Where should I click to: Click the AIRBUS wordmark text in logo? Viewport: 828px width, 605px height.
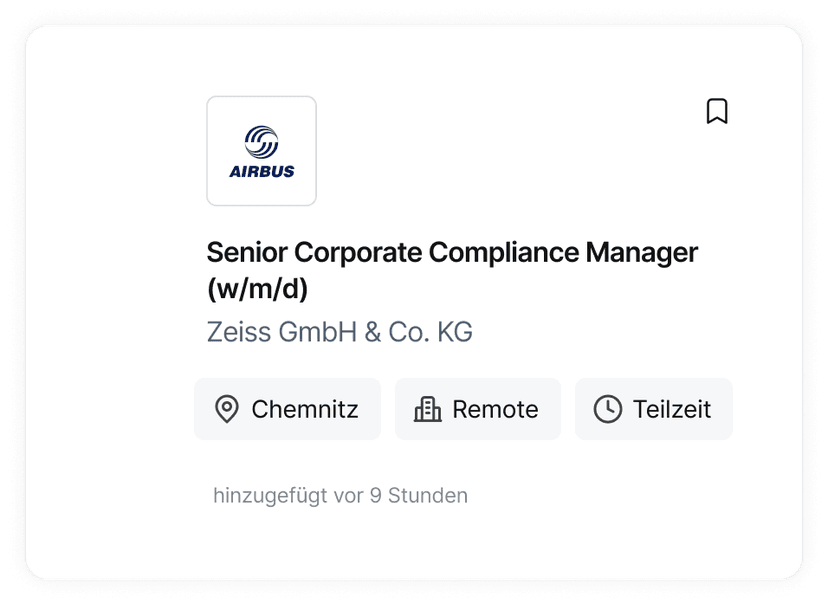point(262,171)
